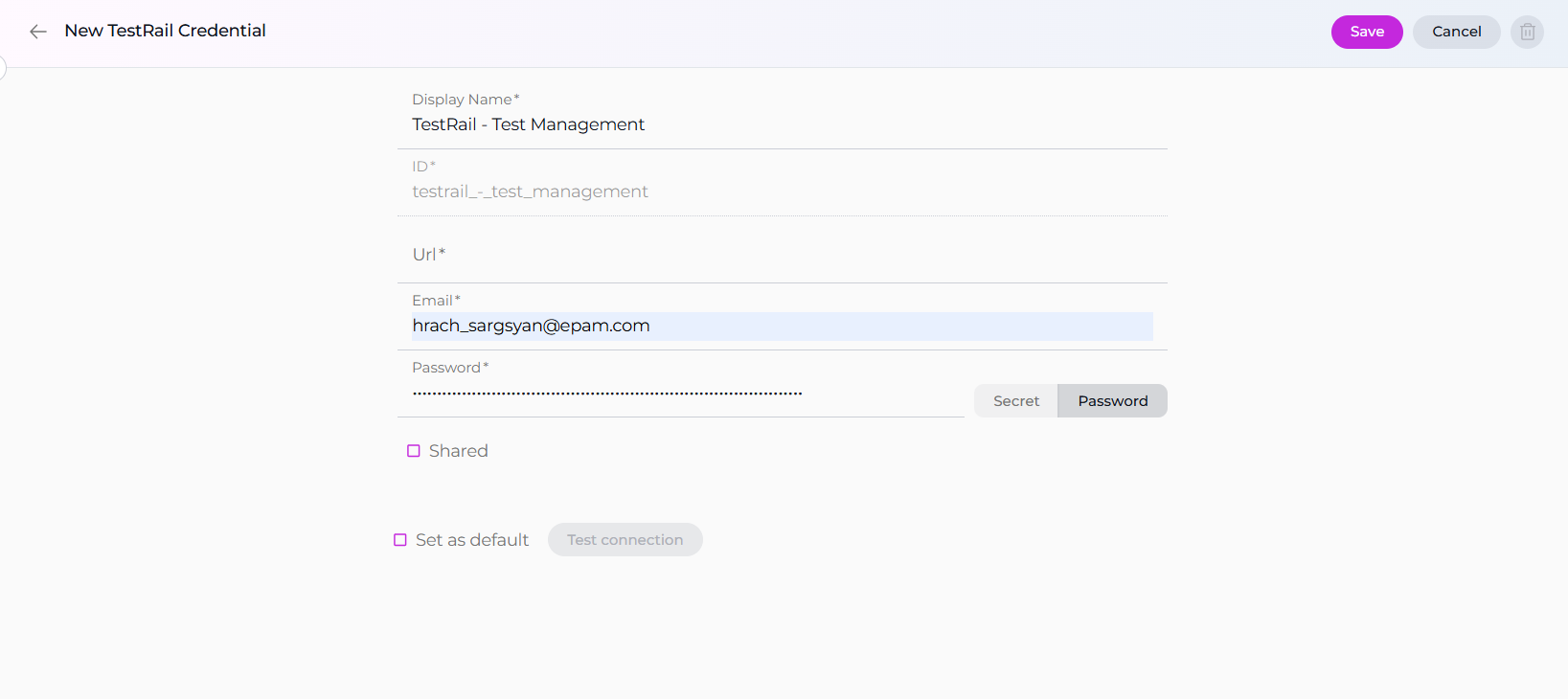Tick the Set as default checkbox
The height and width of the screenshot is (699, 1568).
point(400,540)
